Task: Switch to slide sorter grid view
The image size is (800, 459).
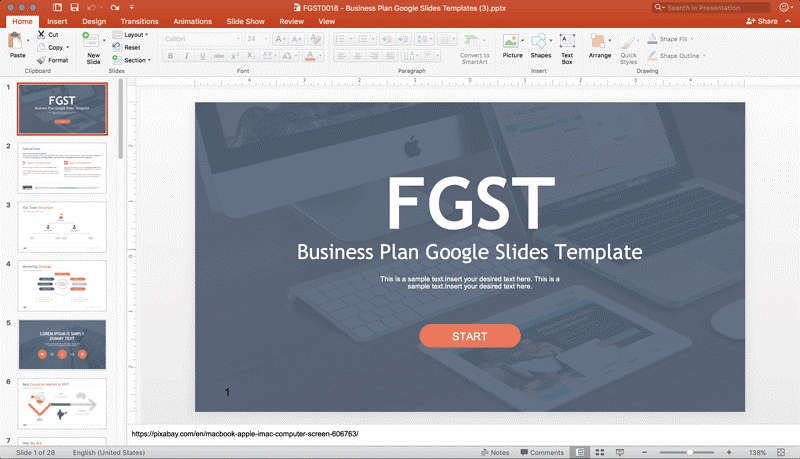Action: click(x=600, y=452)
